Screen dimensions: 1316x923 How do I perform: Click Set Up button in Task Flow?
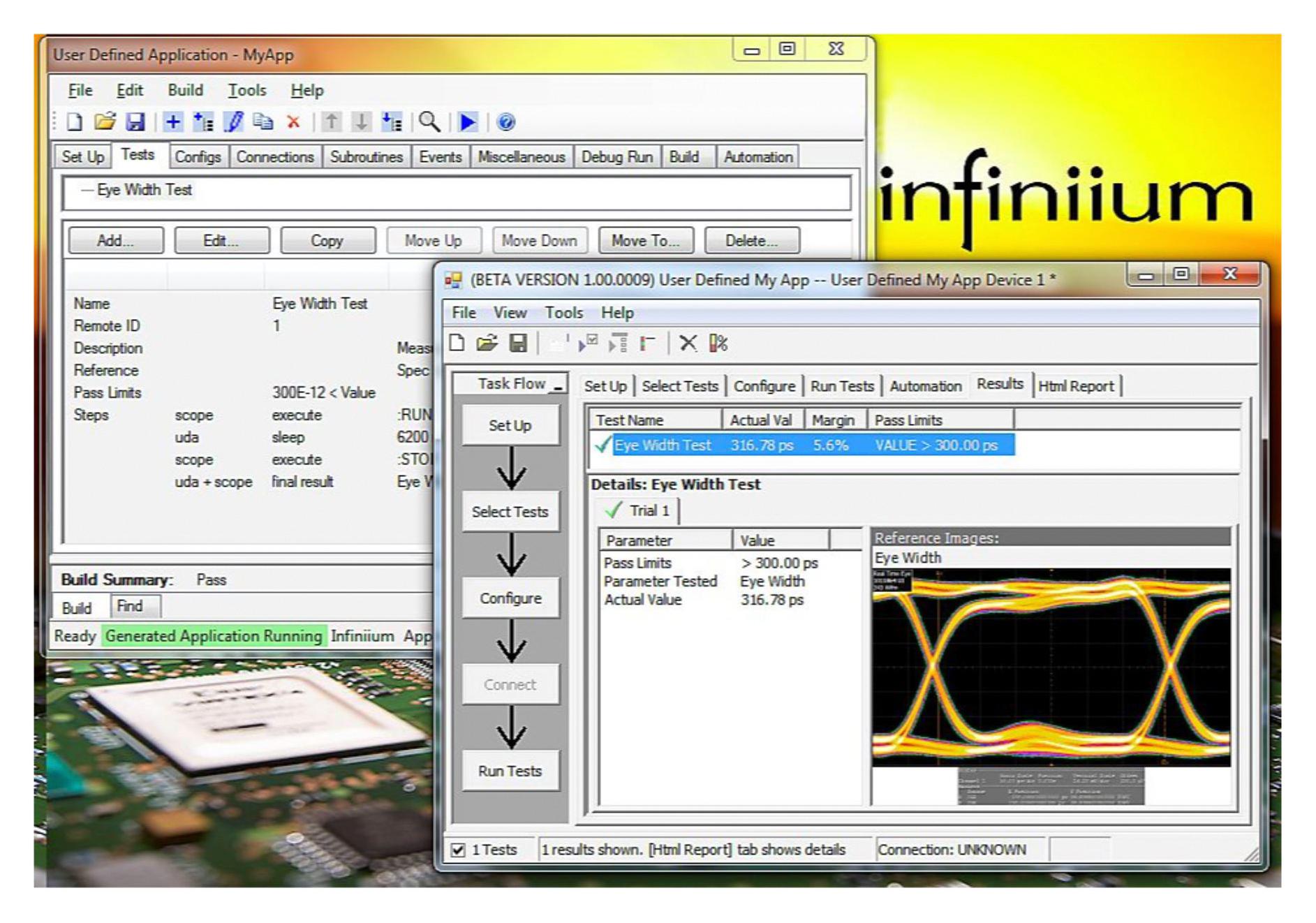pos(510,425)
